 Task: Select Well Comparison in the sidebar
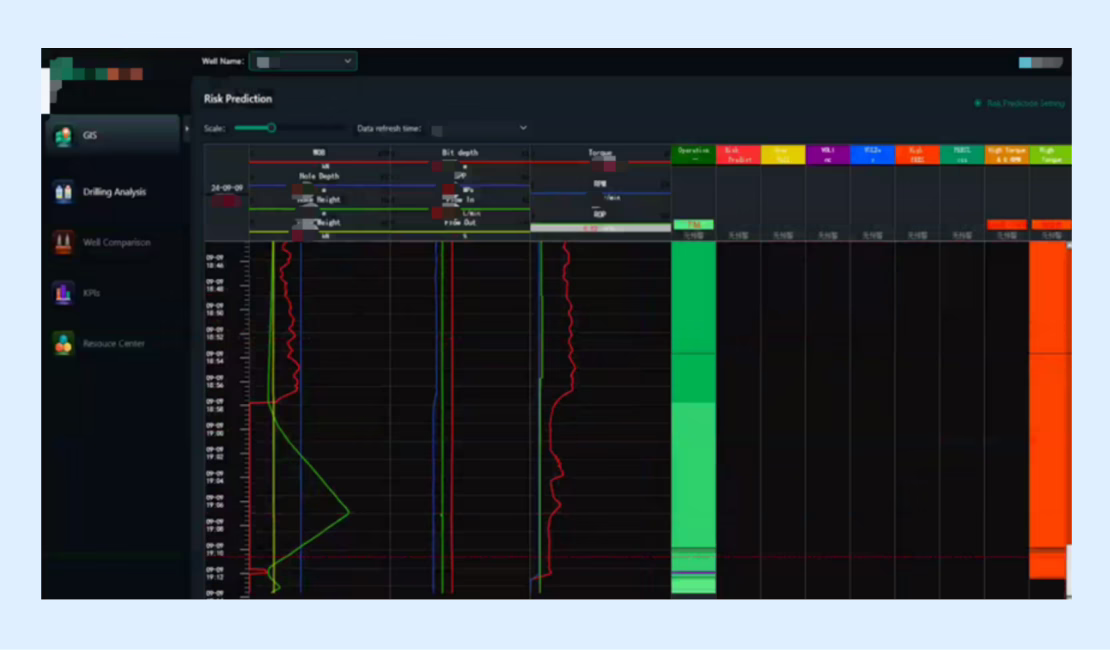(117, 242)
